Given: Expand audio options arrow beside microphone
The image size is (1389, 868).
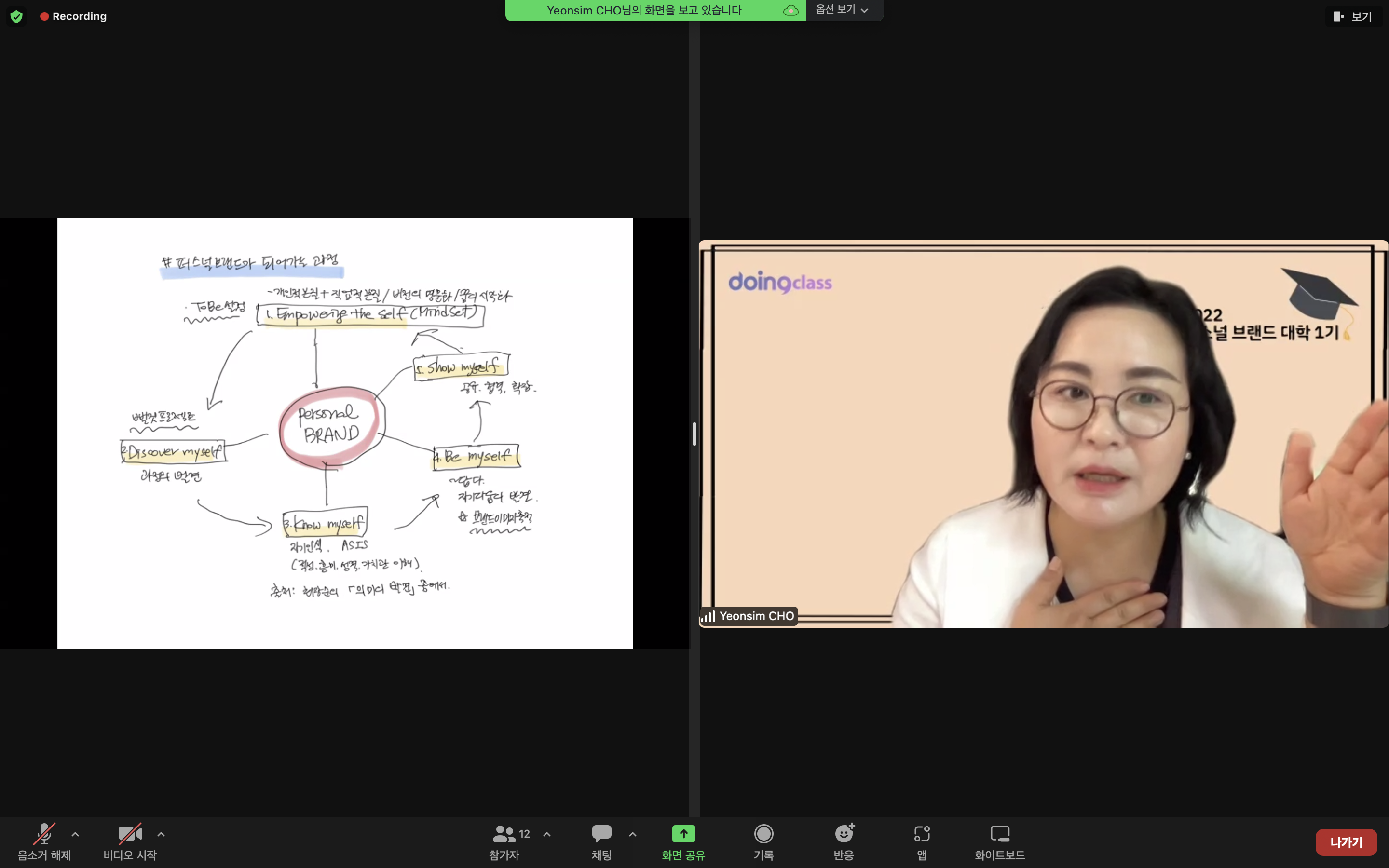Looking at the screenshot, I should [x=75, y=834].
